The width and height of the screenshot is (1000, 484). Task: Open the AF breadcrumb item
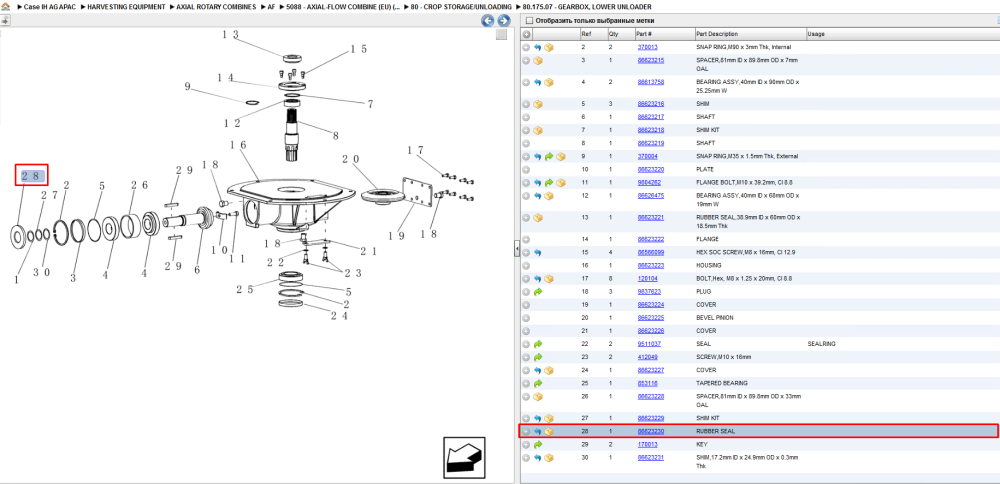click(271, 6)
